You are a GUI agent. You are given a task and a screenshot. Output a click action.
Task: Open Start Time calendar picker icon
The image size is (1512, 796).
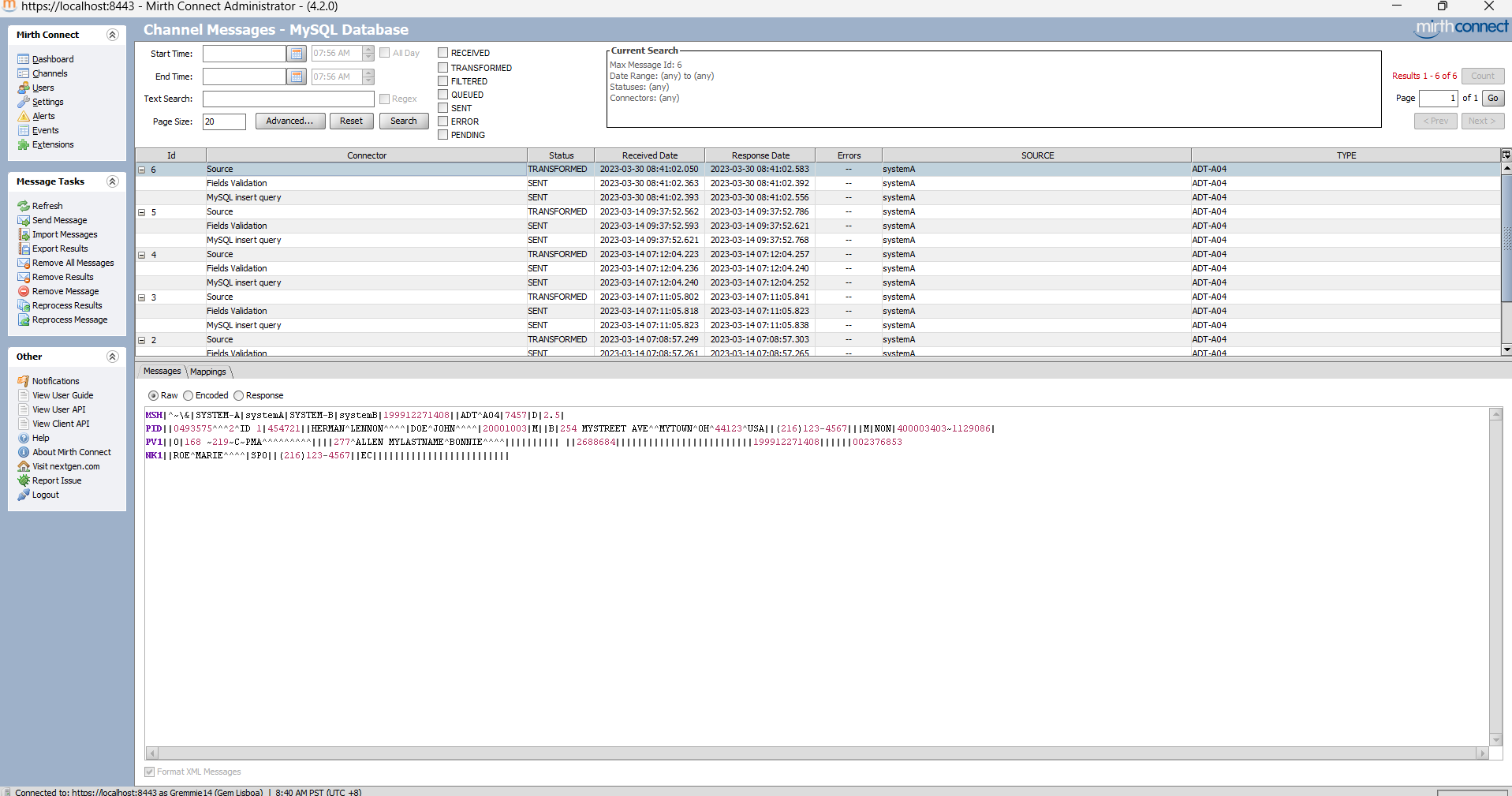pyautogui.click(x=297, y=54)
